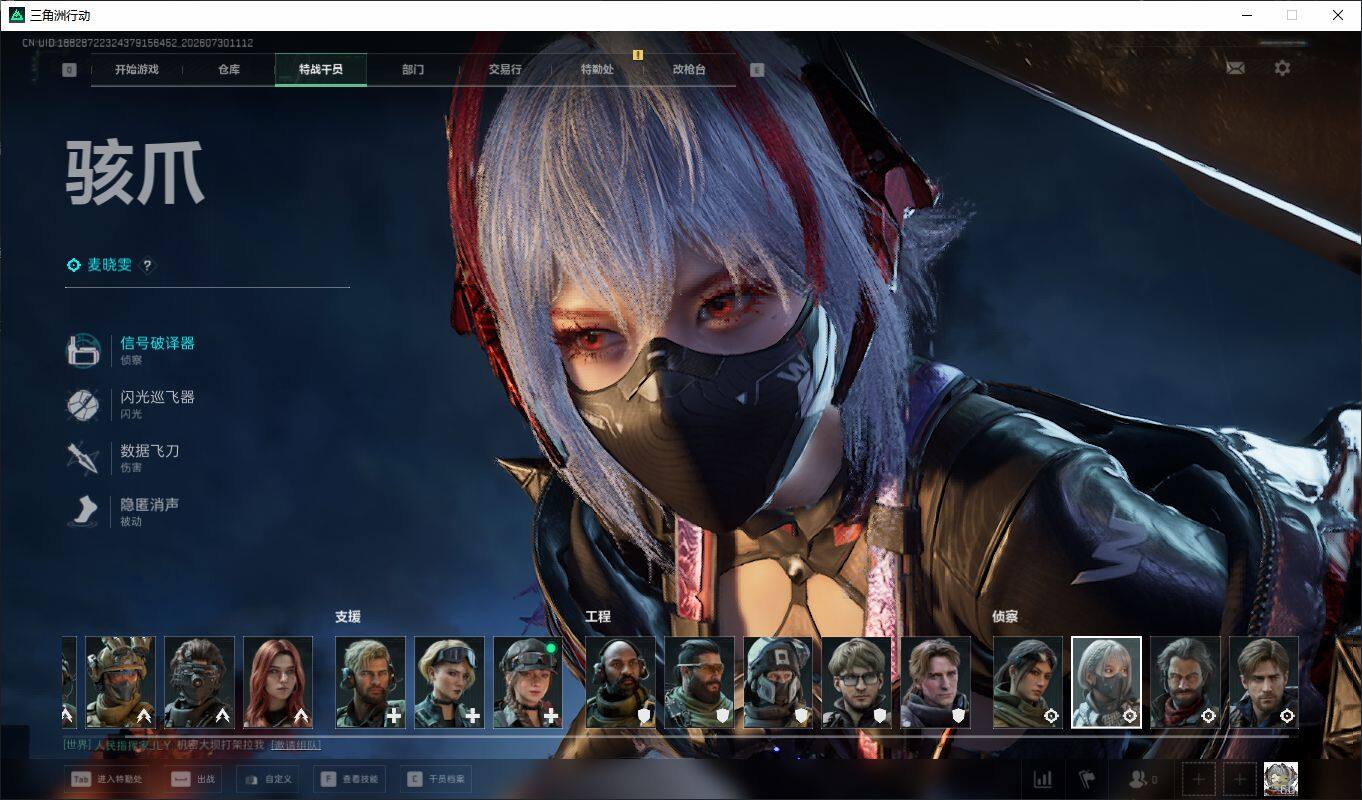
Task: Click the first empty squad slot plus
Action: pyautogui.click(x=1199, y=779)
